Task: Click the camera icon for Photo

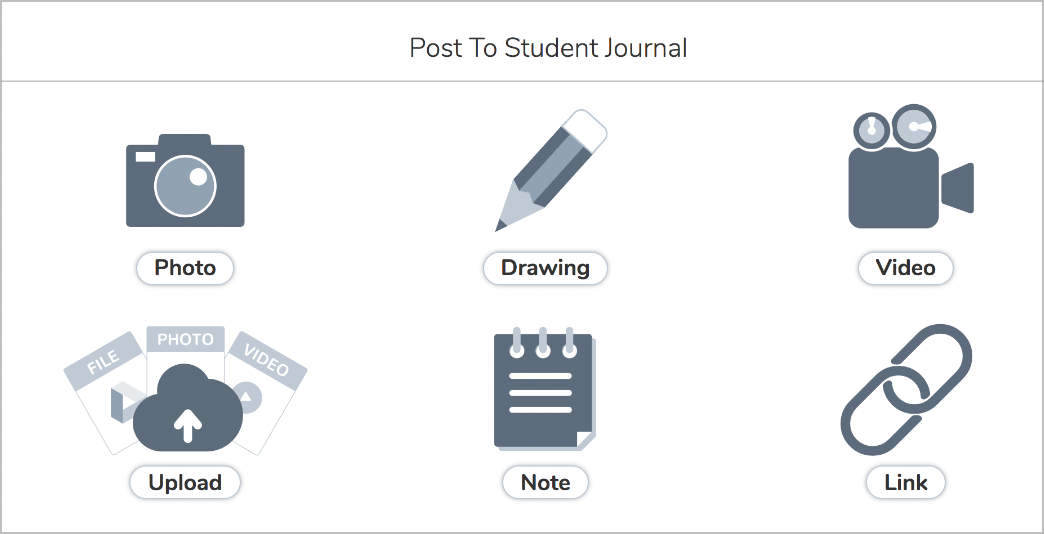Action: pyautogui.click(x=185, y=181)
